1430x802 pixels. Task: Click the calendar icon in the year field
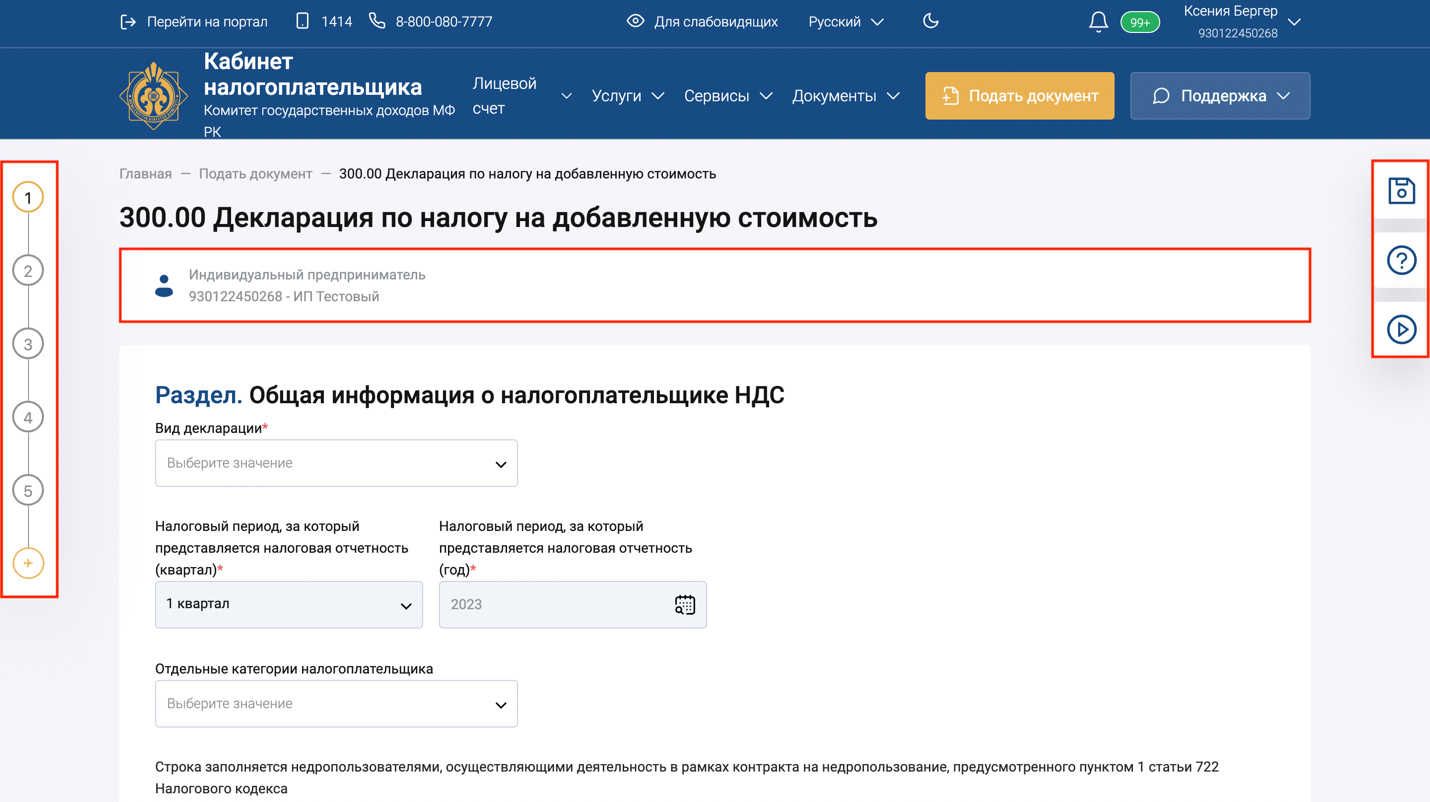coord(684,604)
